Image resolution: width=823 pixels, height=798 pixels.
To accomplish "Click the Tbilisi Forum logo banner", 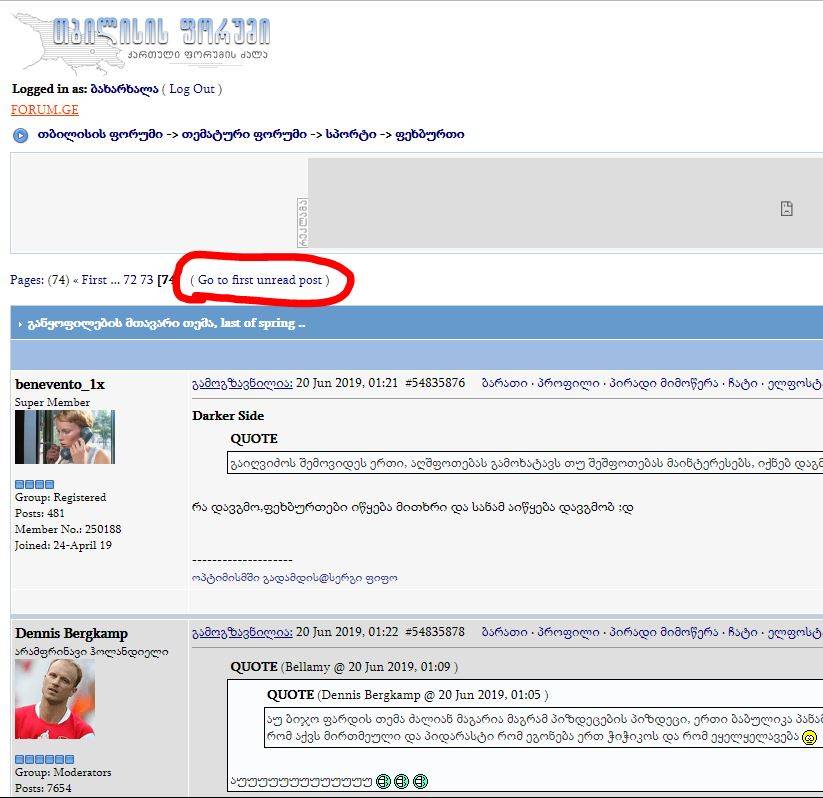I will point(142,43).
